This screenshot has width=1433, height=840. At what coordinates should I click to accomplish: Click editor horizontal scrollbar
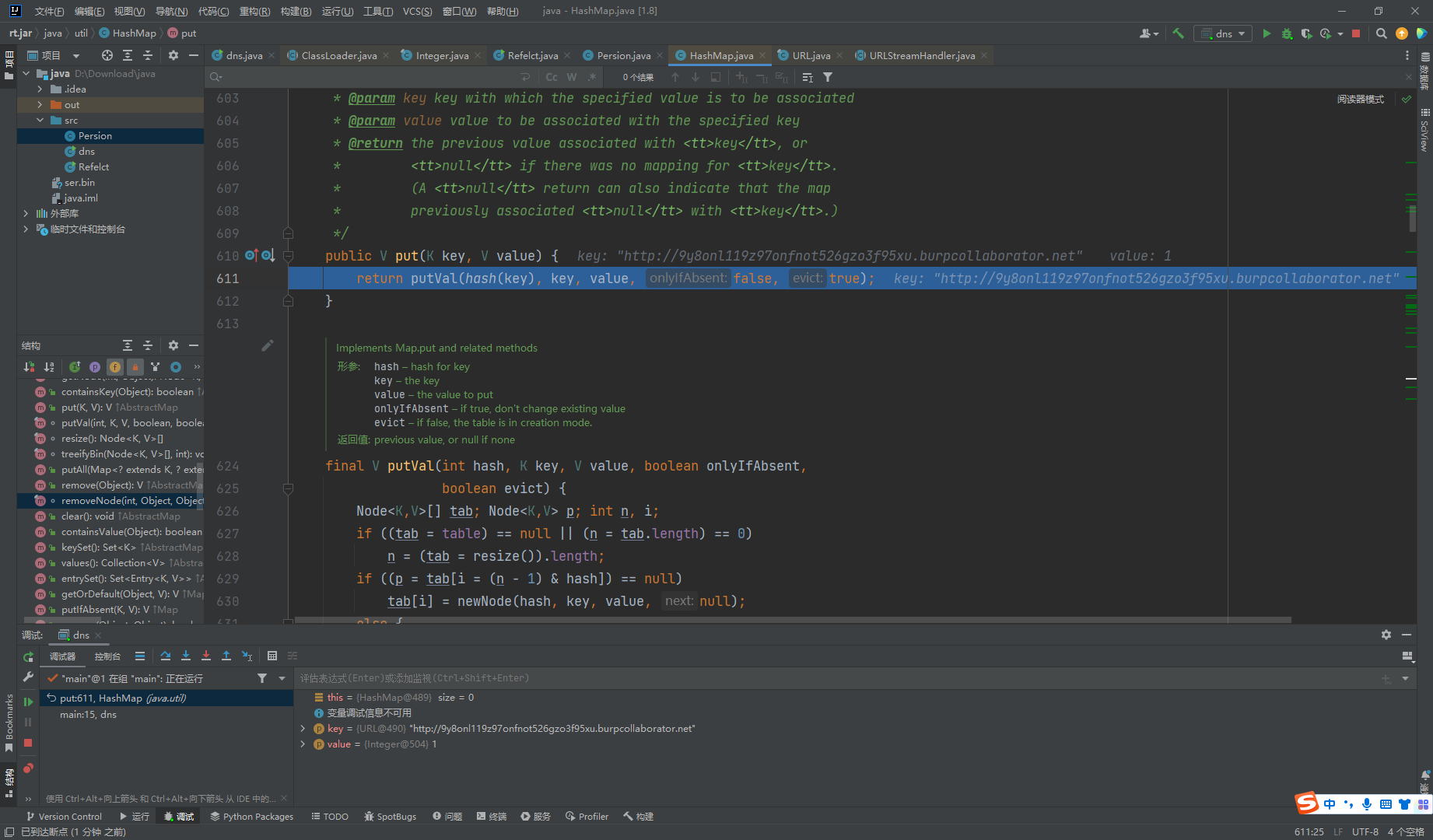(793, 620)
